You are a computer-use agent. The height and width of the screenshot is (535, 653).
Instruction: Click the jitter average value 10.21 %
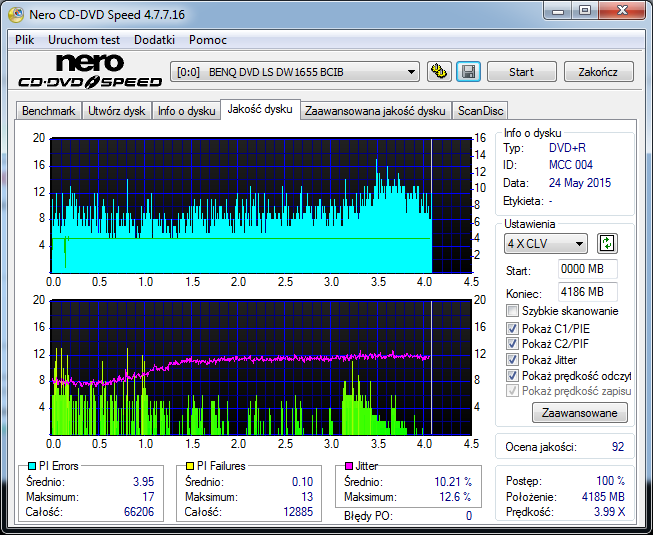click(453, 482)
